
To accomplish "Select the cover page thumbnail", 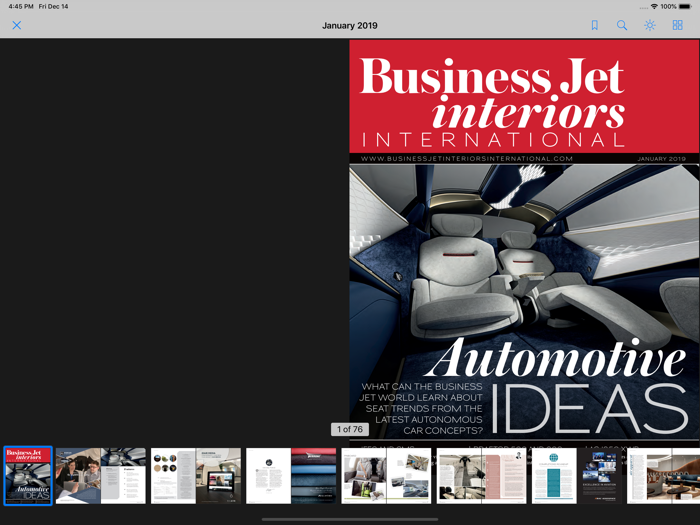I will pyautogui.click(x=28, y=476).
